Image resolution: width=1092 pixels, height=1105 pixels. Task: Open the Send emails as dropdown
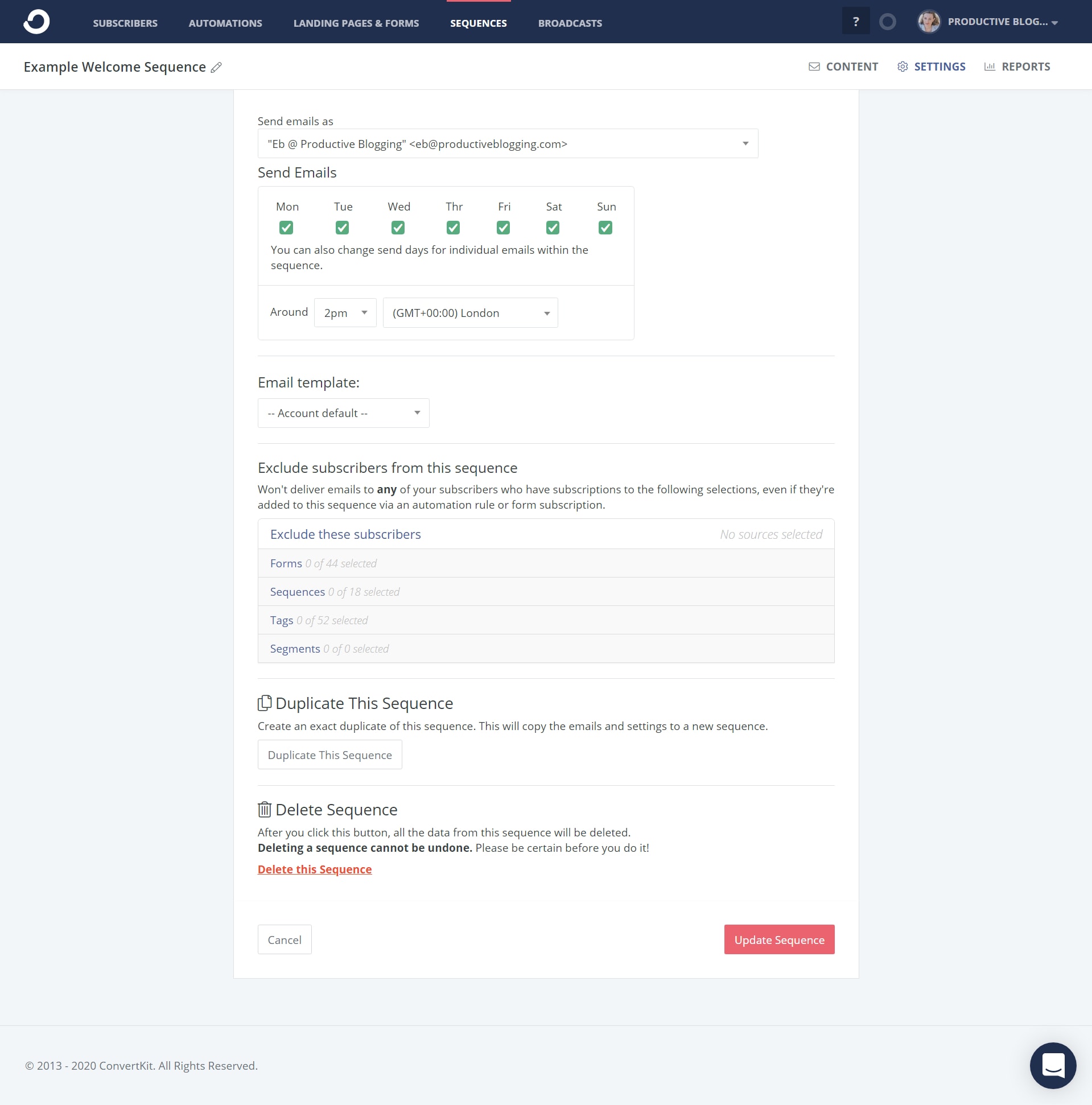pyautogui.click(x=508, y=143)
